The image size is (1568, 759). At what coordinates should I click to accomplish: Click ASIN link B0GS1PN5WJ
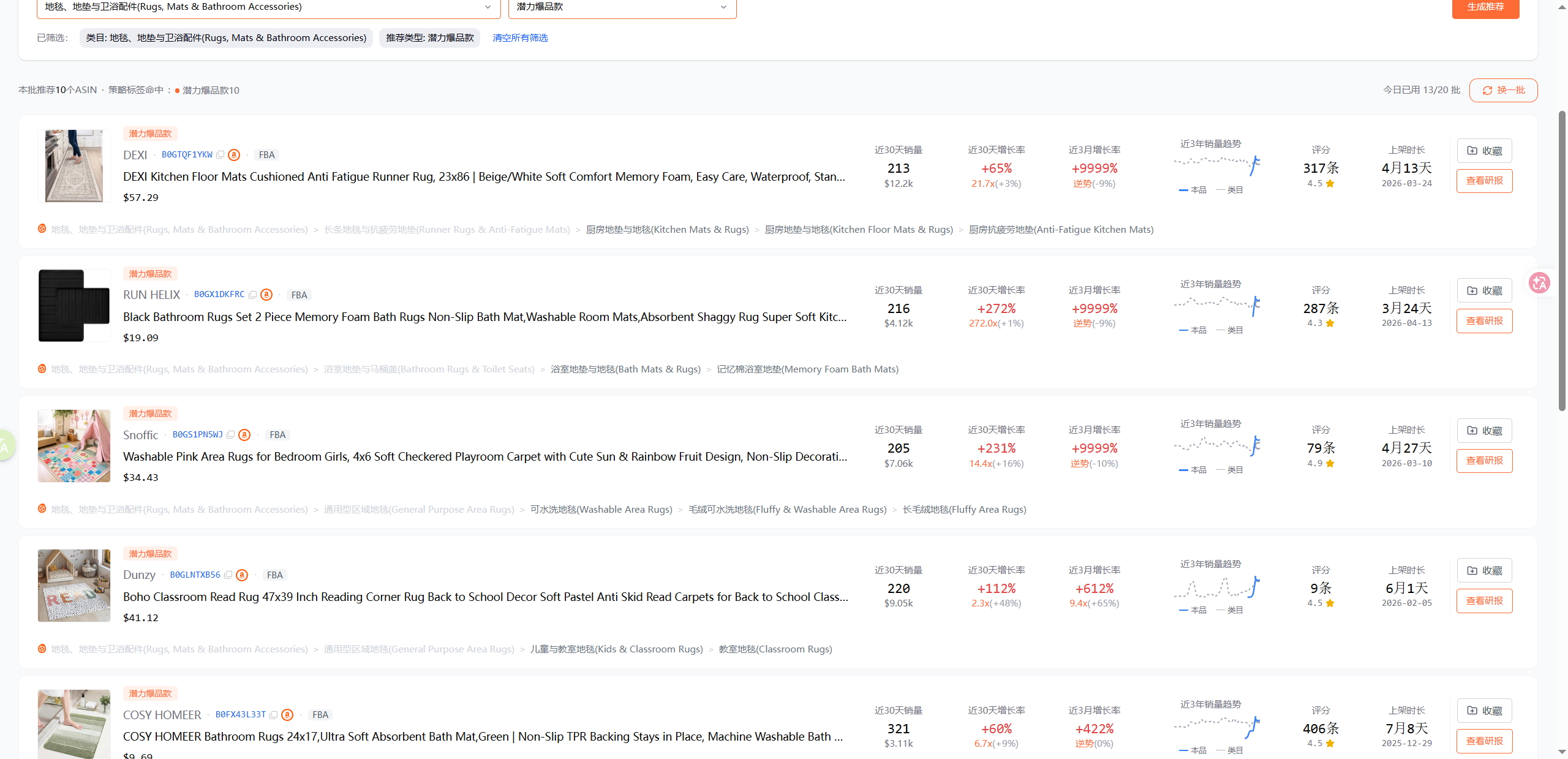(197, 435)
